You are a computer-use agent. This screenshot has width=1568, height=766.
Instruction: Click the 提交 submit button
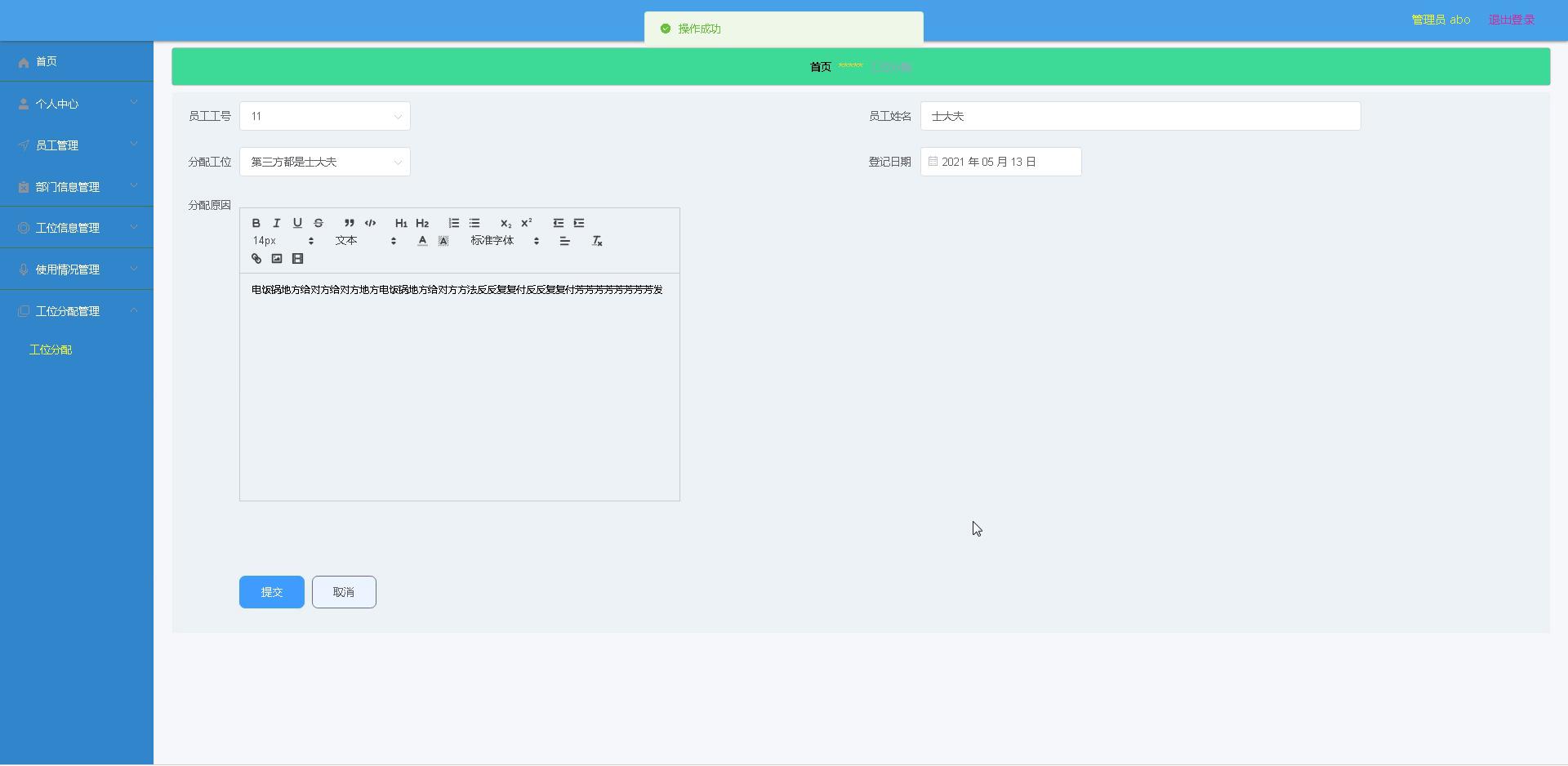(271, 592)
